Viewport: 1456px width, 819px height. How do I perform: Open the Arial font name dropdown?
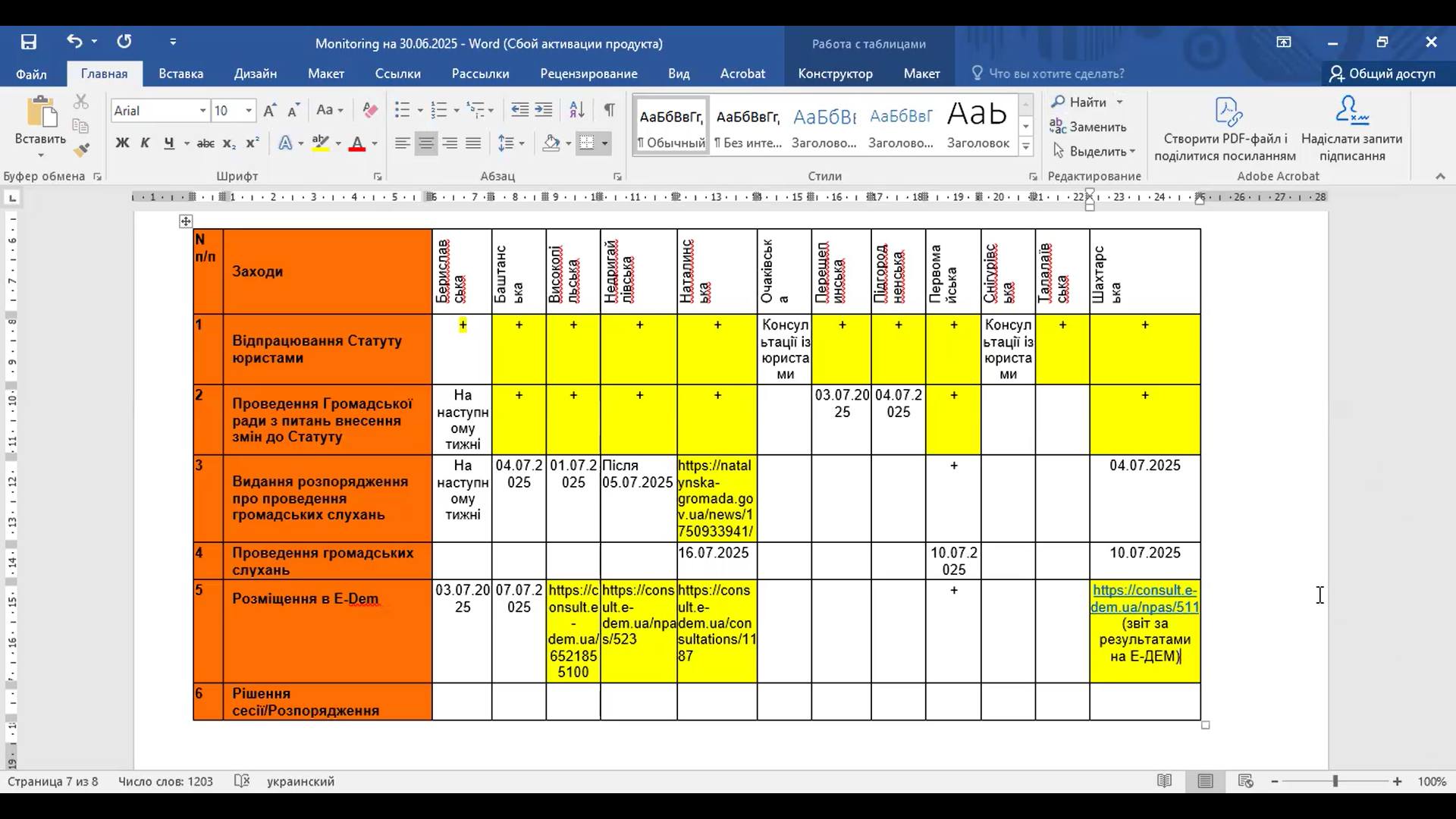tap(202, 111)
